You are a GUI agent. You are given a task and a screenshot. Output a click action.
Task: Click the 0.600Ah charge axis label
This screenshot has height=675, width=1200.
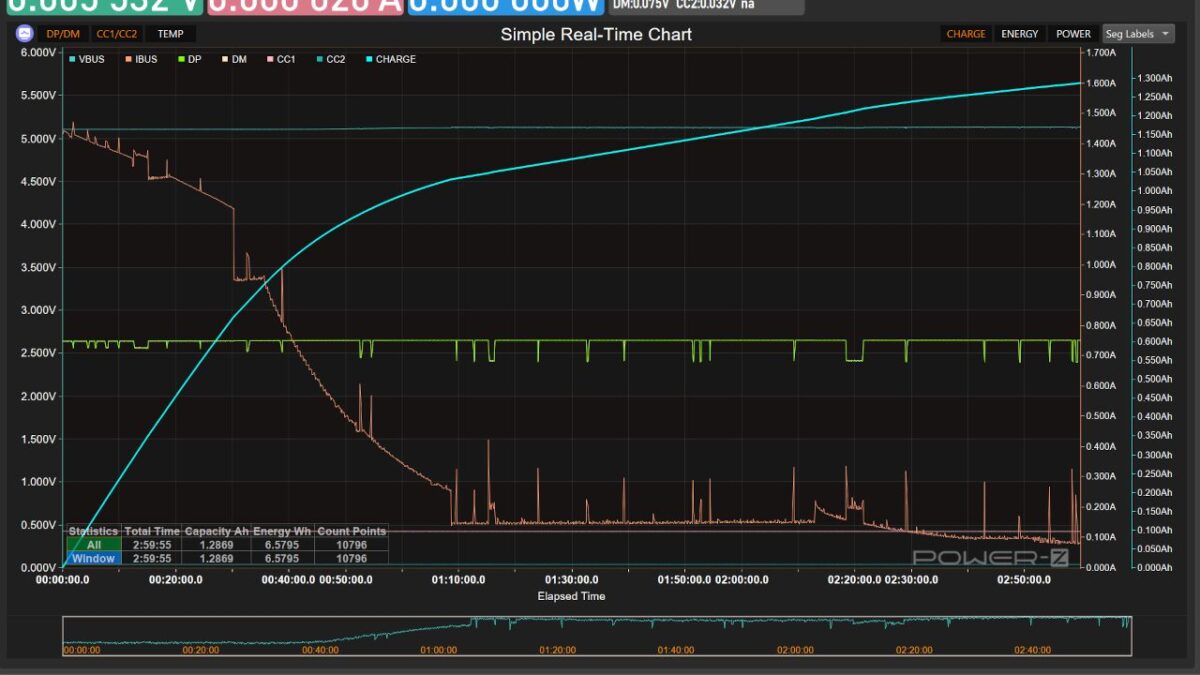[x=1157, y=341]
